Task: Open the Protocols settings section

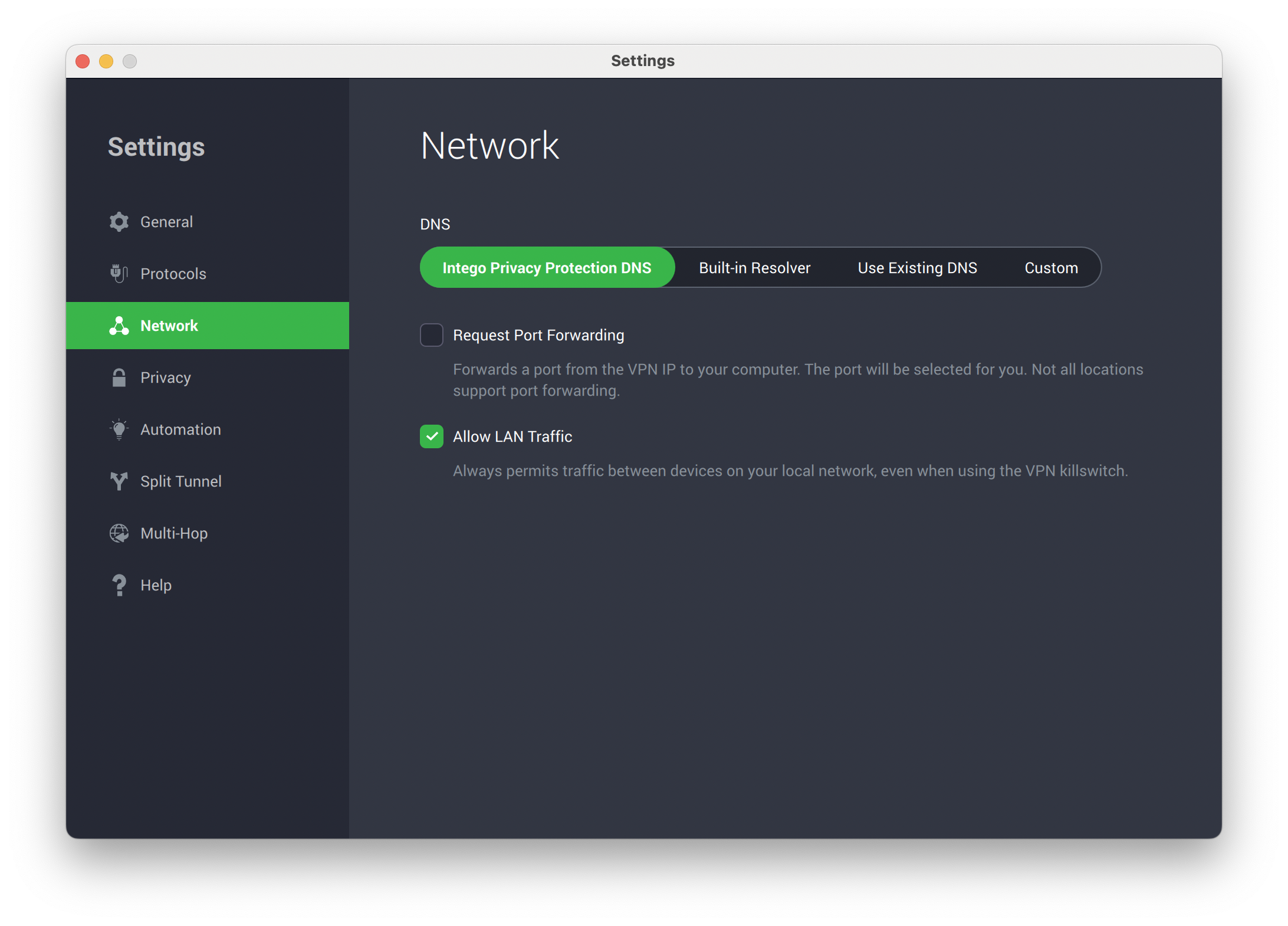Action: [208, 274]
